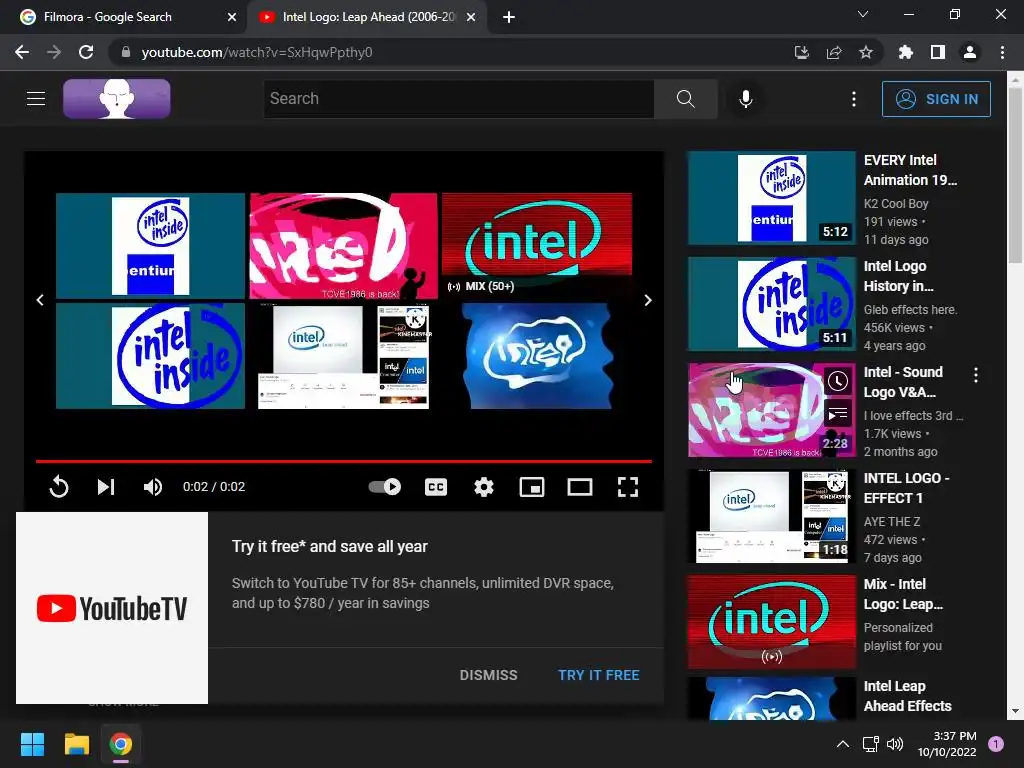Open 'Intel Logo History in...' video title
The height and width of the screenshot is (768, 1024).
[898, 276]
